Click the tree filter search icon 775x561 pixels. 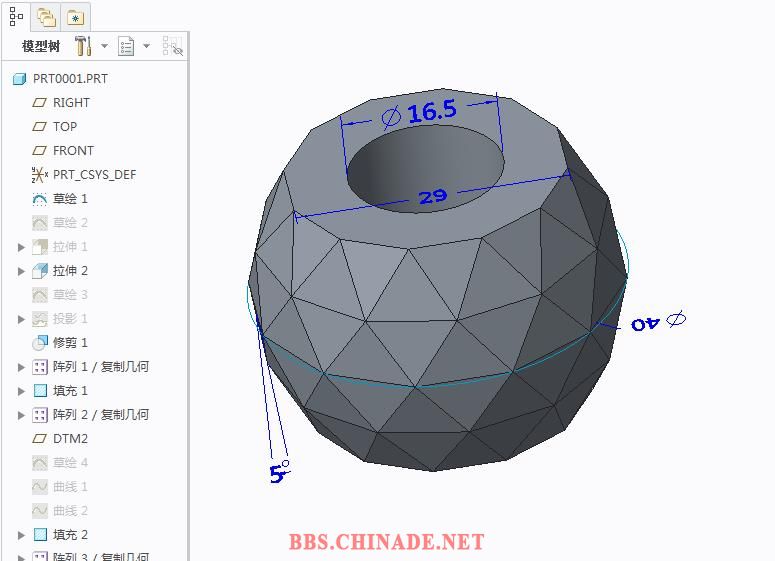(172, 46)
